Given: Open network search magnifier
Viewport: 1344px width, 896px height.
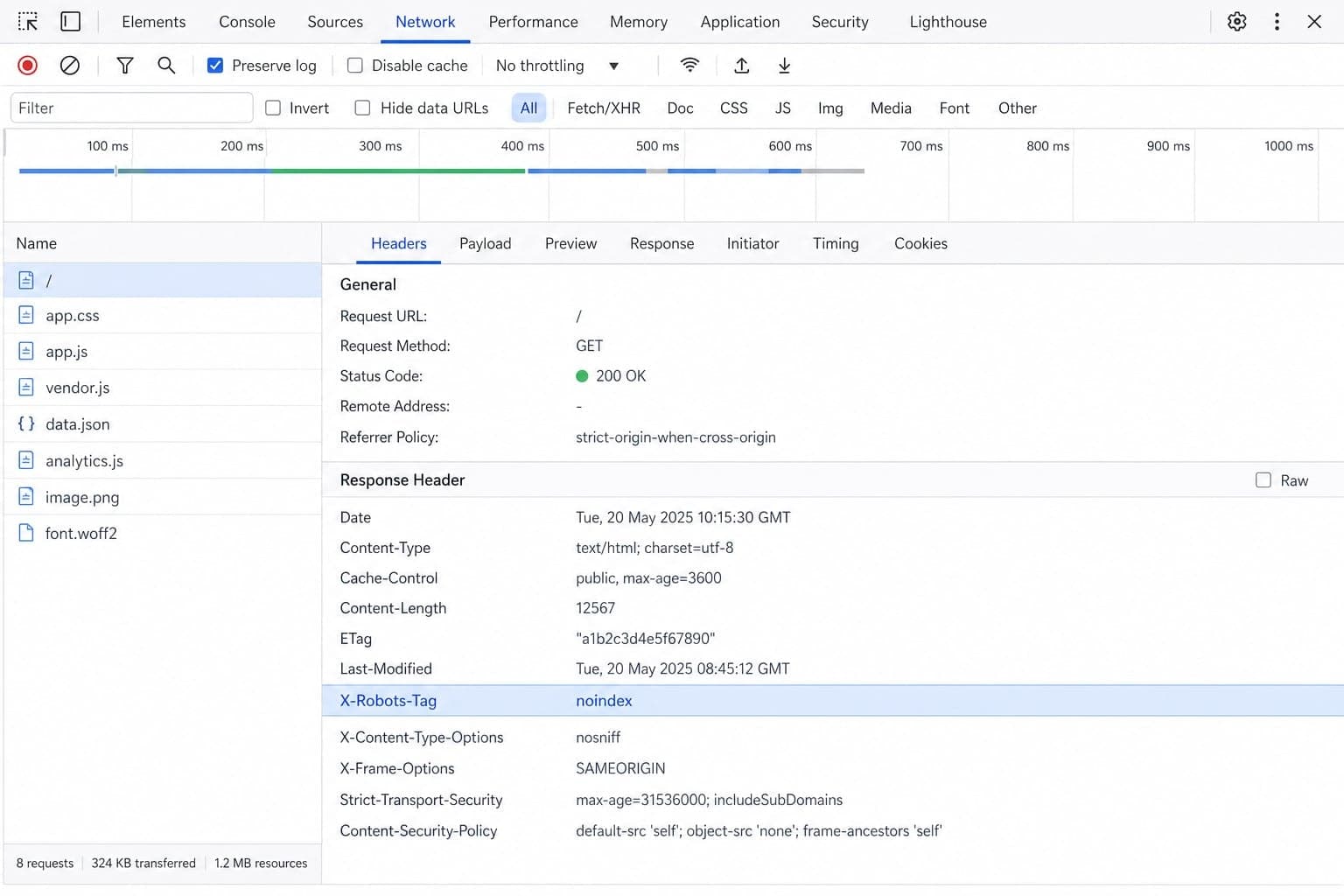Looking at the screenshot, I should 166,66.
